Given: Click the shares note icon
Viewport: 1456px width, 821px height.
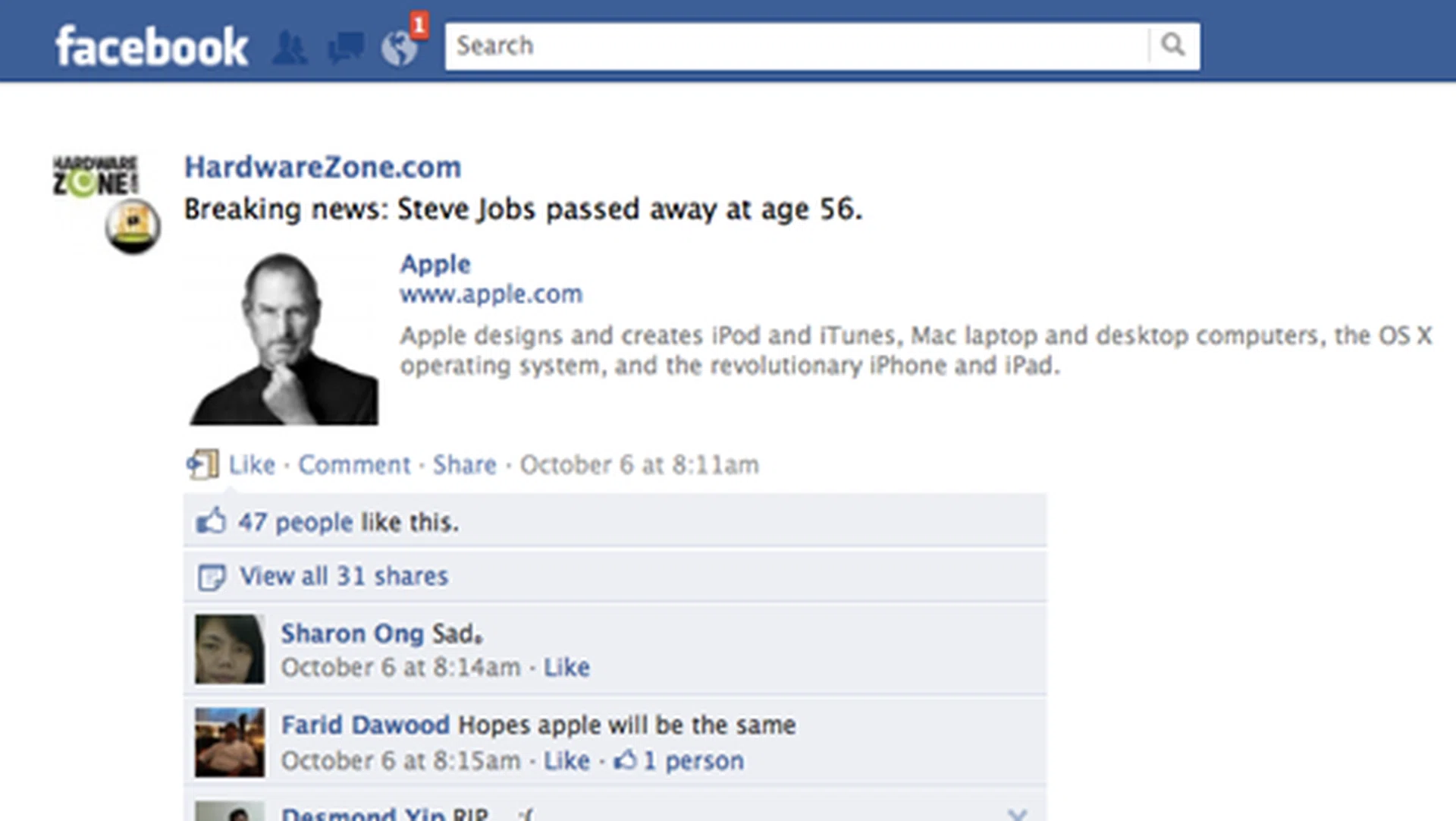Looking at the screenshot, I should pyautogui.click(x=211, y=577).
